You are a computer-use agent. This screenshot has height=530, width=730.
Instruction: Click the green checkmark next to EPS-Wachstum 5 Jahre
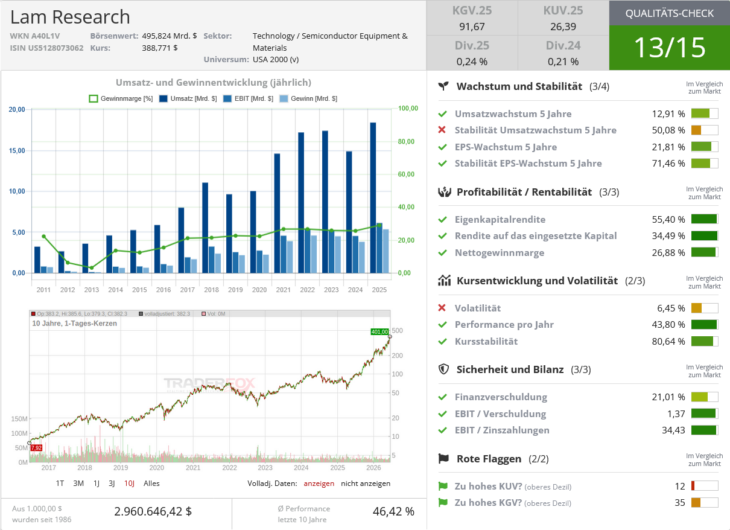coord(442,147)
